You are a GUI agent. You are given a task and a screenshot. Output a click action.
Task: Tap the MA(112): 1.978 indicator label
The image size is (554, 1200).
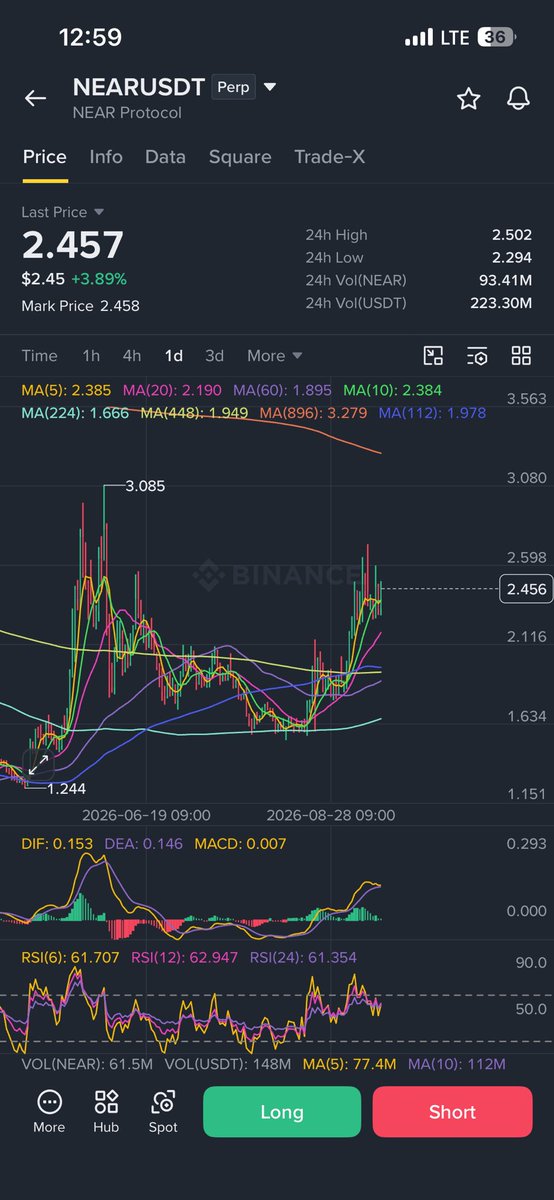point(431,413)
